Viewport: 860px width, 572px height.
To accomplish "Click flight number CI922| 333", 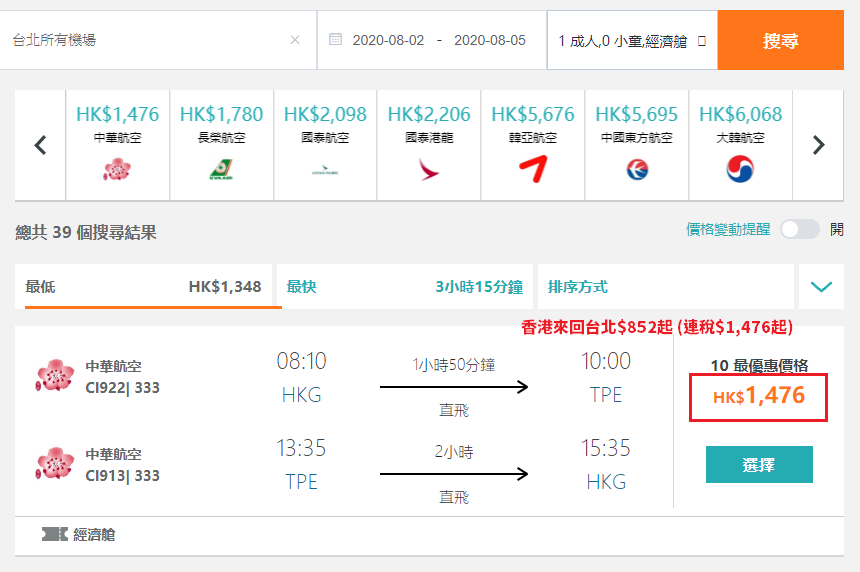I will click(122, 388).
